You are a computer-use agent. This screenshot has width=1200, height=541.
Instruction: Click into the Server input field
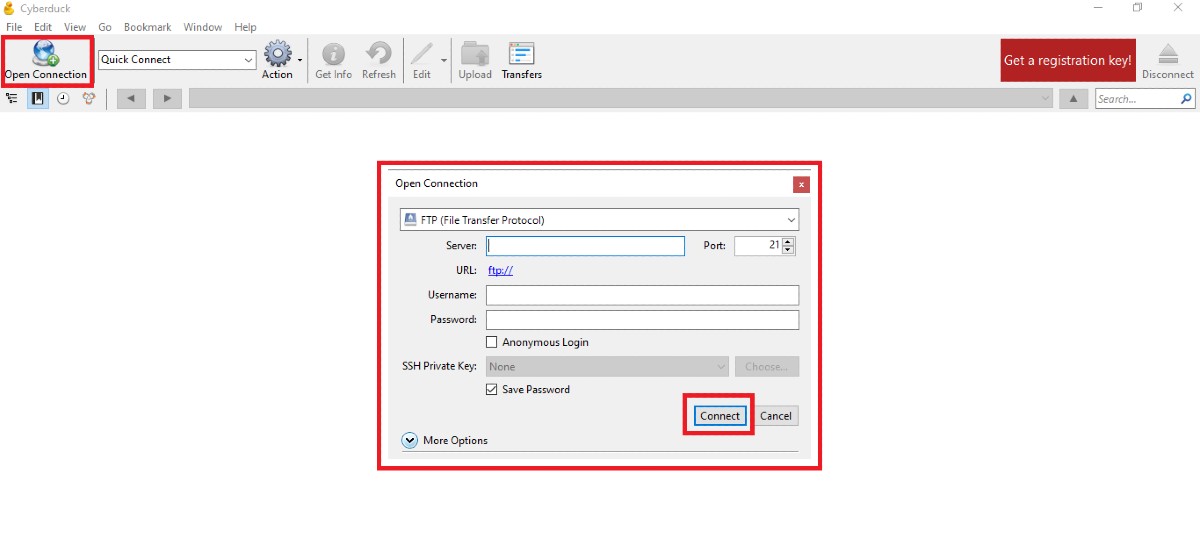pos(585,246)
